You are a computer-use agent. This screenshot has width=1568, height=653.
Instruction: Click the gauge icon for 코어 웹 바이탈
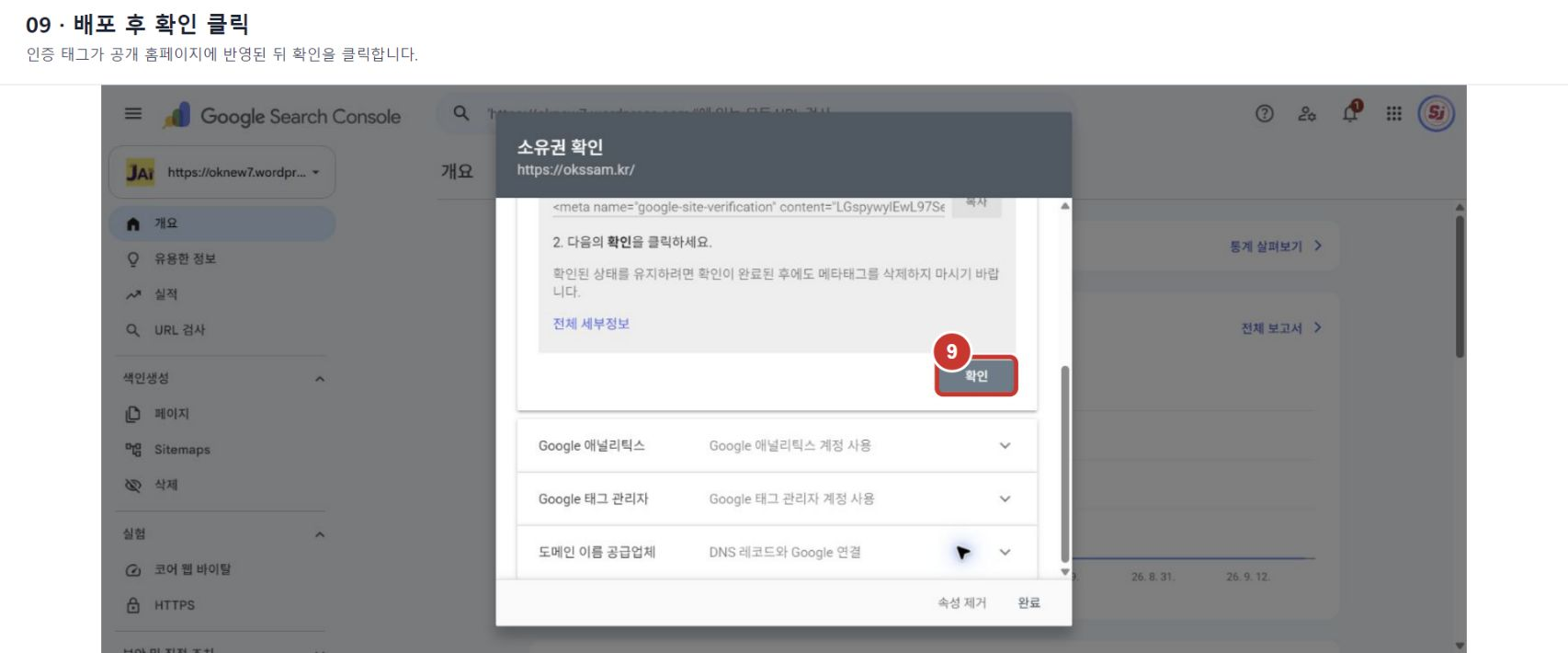[133, 570]
